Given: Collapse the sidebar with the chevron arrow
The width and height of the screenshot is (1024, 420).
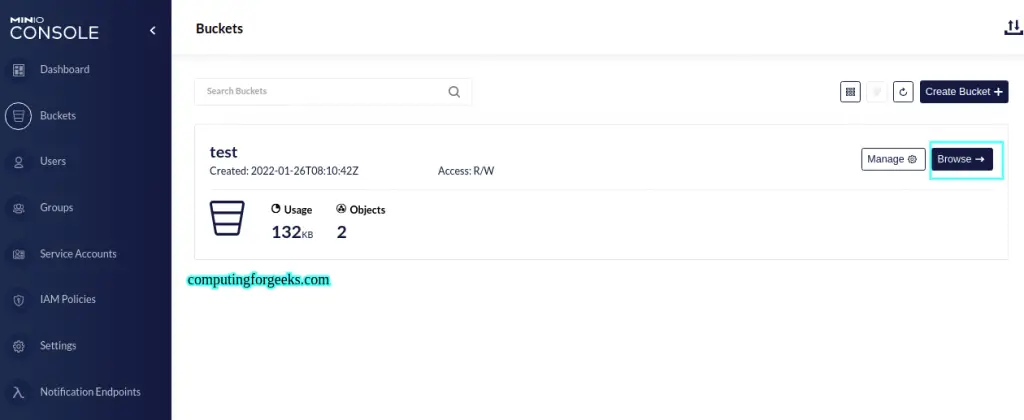Looking at the screenshot, I should tap(153, 30).
